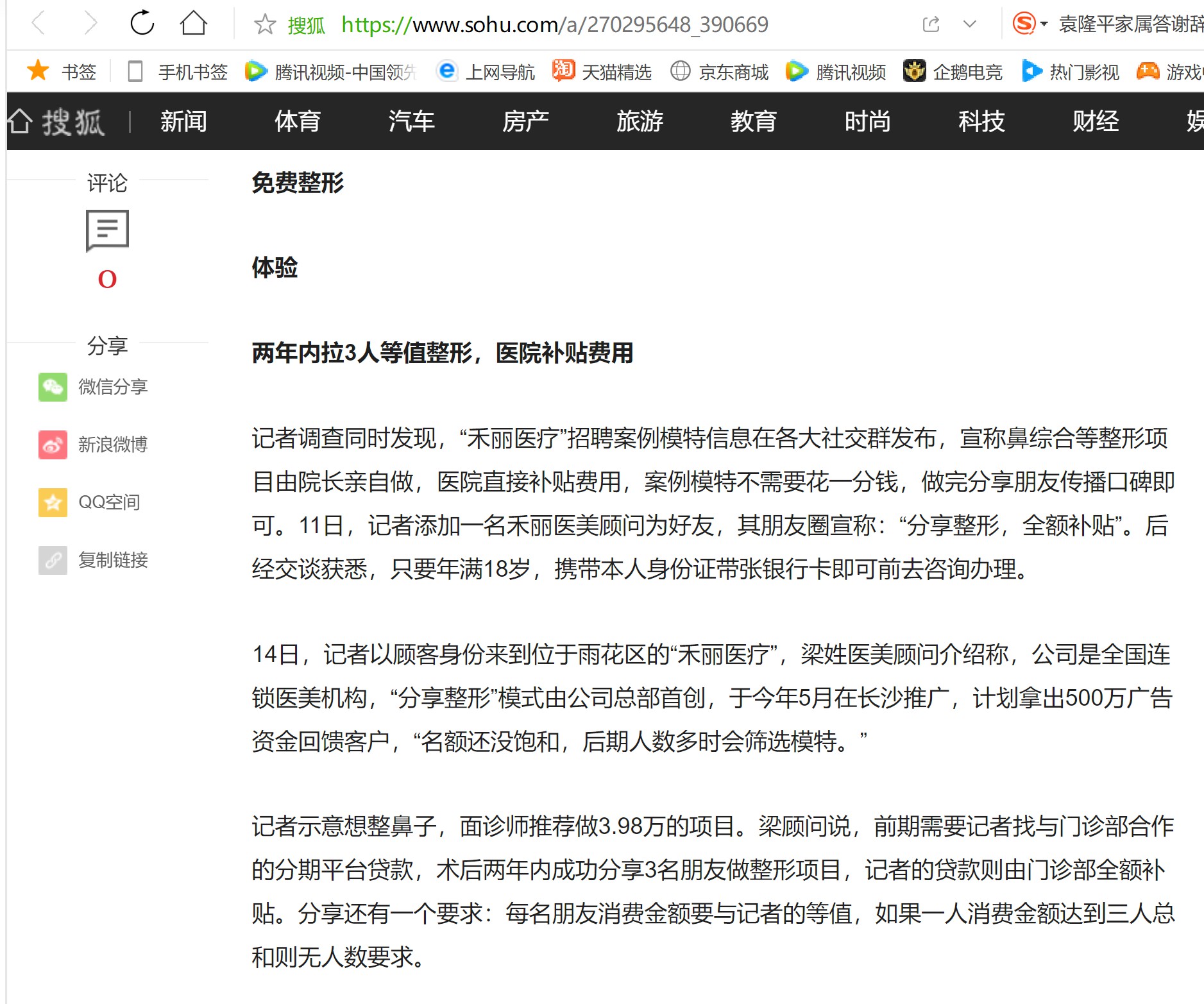Open the 教育 channel tab
The width and height of the screenshot is (1204, 1004).
click(x=754, y=121)
